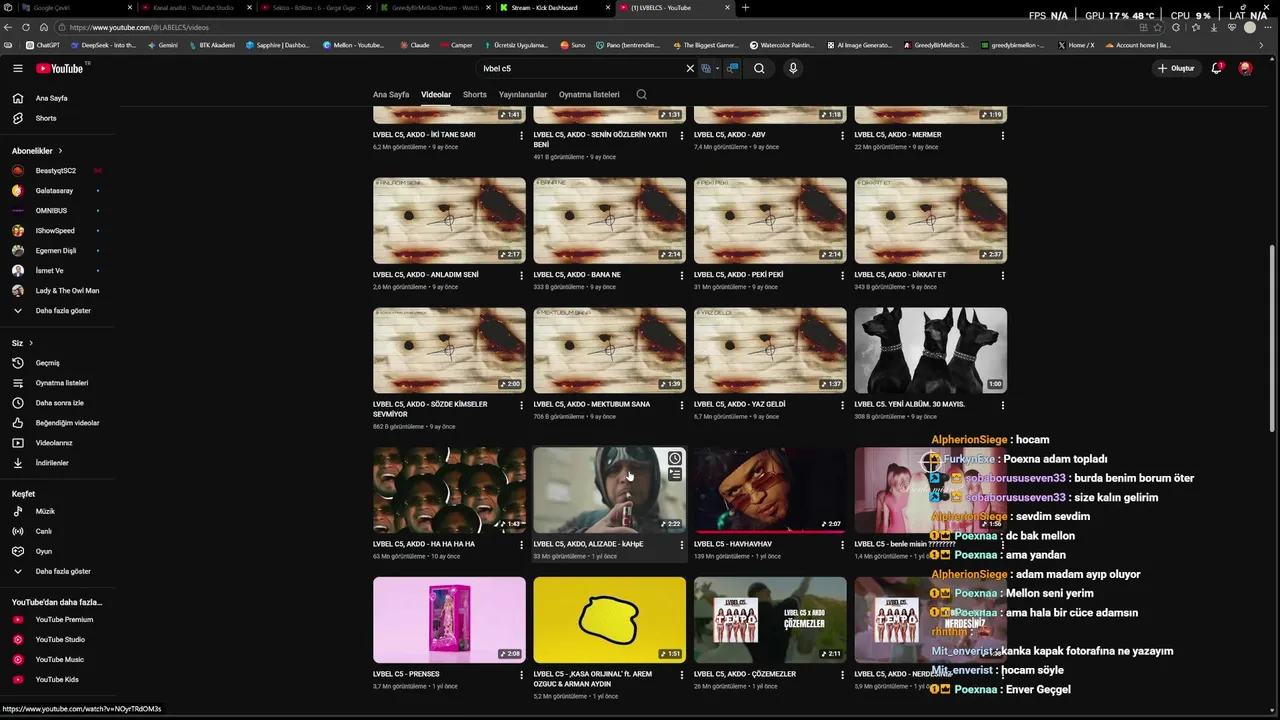Add kAHpE video to Watch Later clock icon
1280x720 pixels.
point(675,459)
